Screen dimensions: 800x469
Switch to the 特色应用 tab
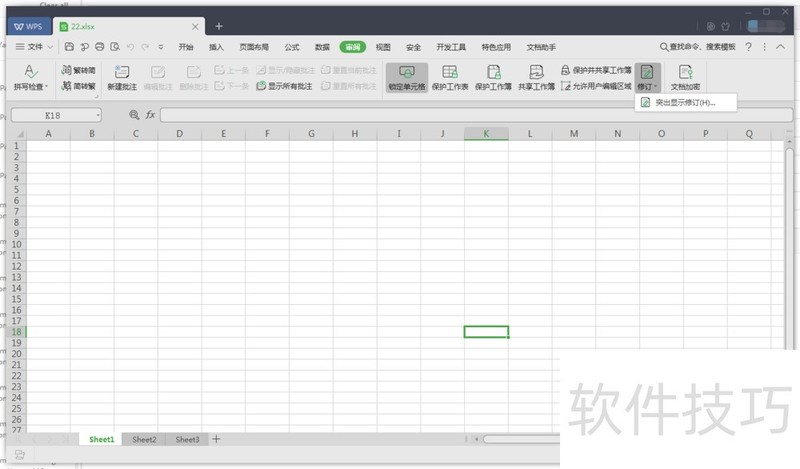[496, 47]
